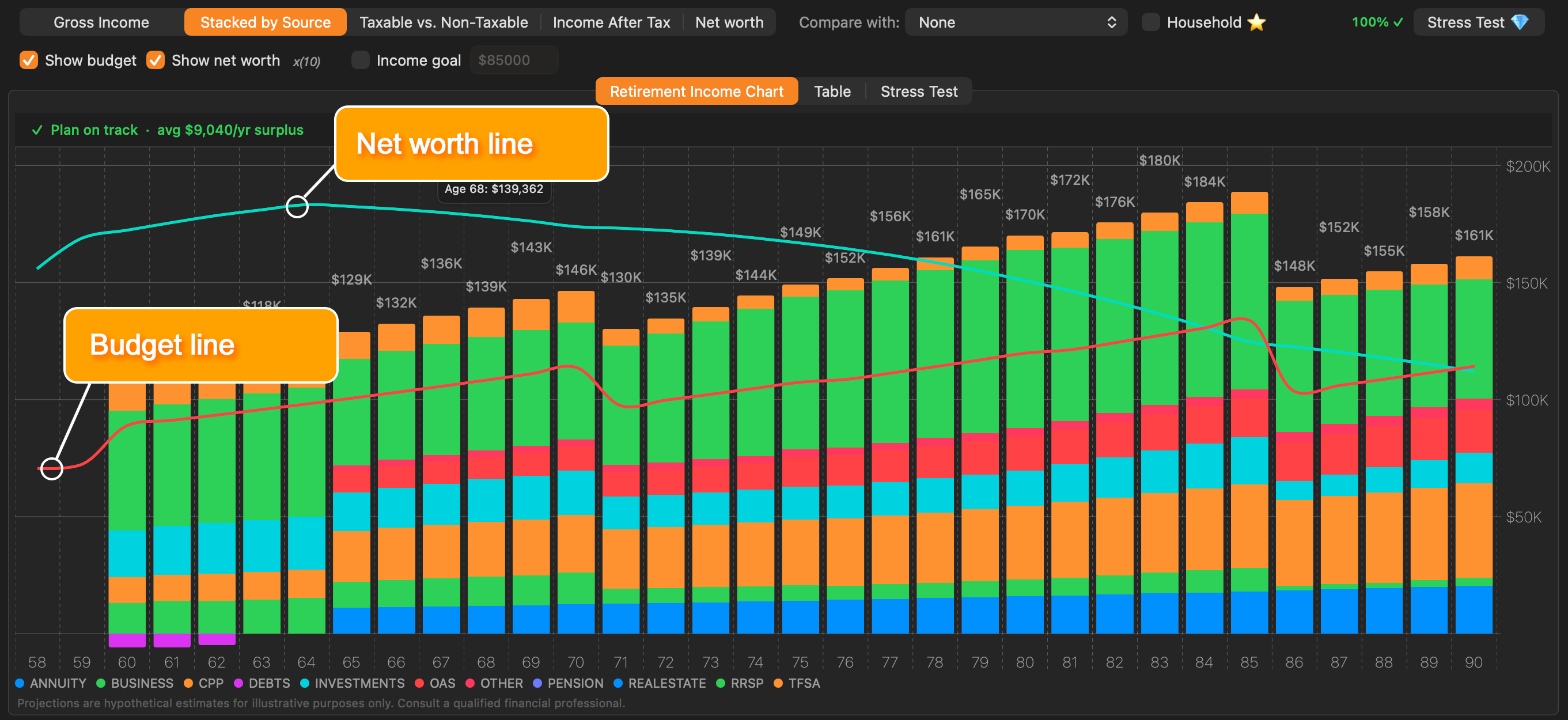Click age 58 on the x-axis
The image size is (1568, 720).
point(37,662)
